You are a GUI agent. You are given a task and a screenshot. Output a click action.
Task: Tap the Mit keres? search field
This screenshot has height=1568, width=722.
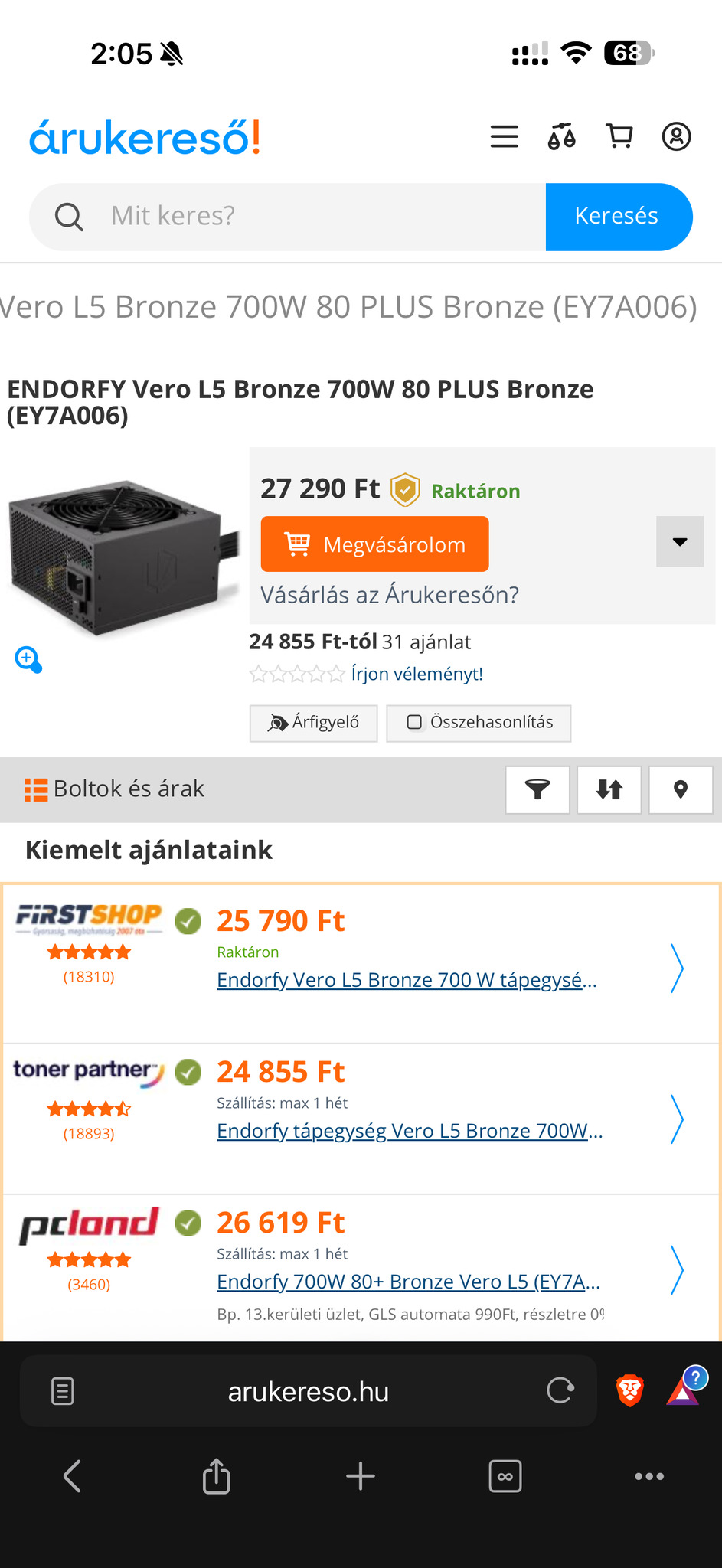point(322,217)
